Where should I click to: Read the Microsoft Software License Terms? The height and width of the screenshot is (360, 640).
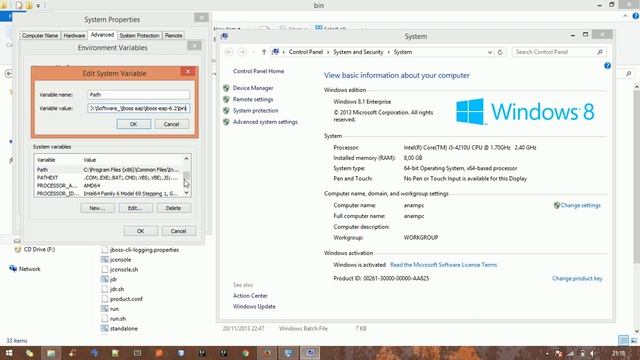[x=444, y=265]
